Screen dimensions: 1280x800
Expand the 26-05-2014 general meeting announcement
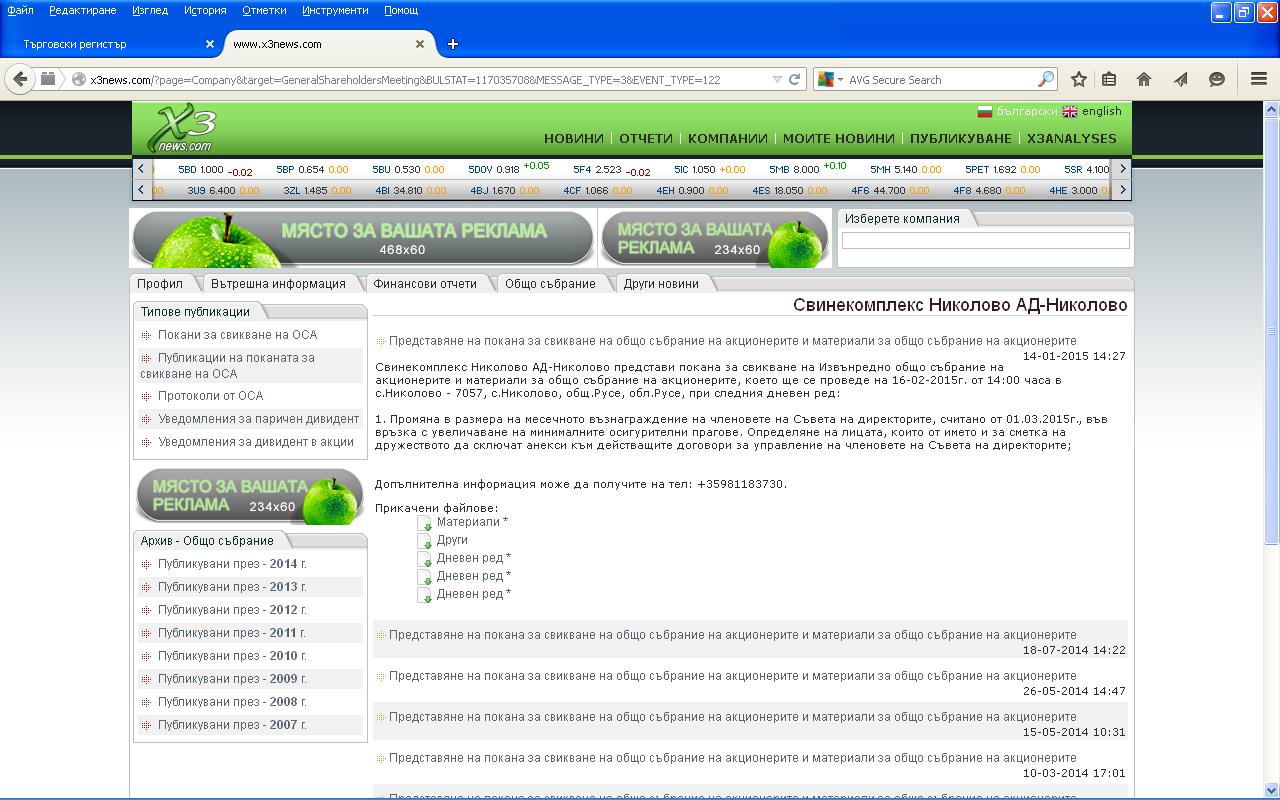(x=732, y=676)
